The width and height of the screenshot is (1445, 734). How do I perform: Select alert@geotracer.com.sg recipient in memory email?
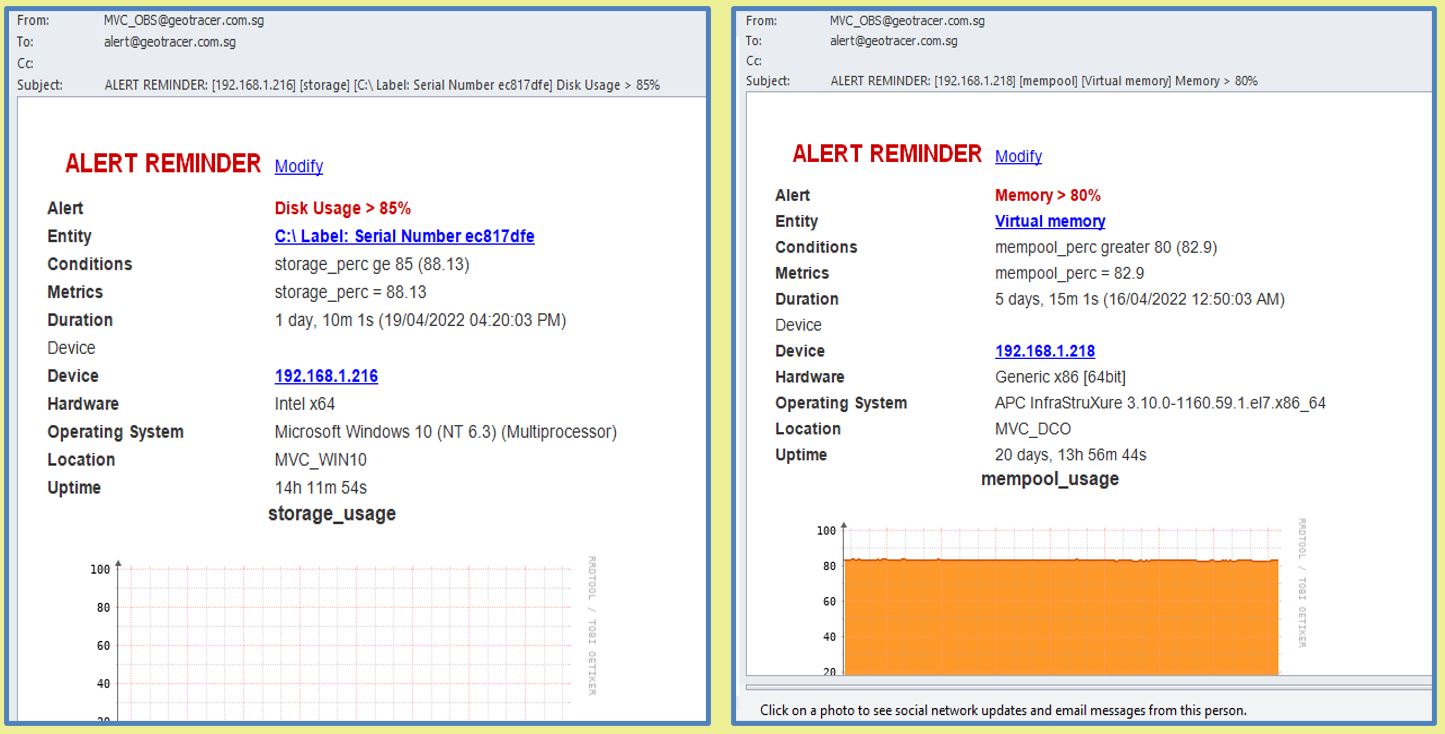pyautogui.click(x=893, y=41)
